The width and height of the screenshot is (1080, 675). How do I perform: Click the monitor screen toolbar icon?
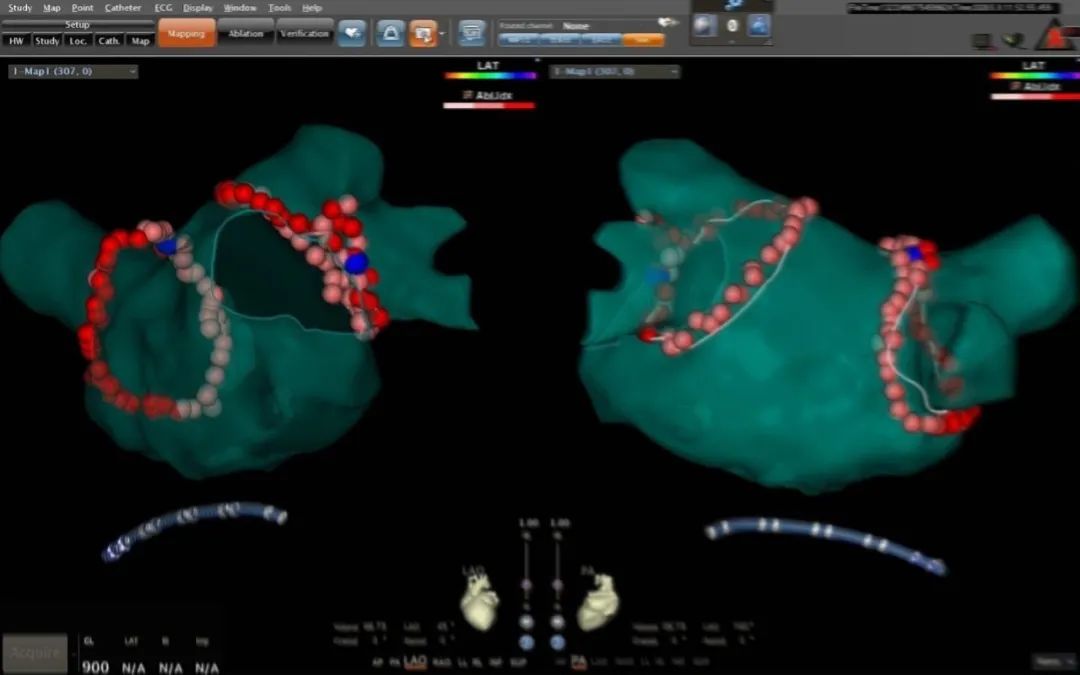pyautogui.click(x=472, y=33)
